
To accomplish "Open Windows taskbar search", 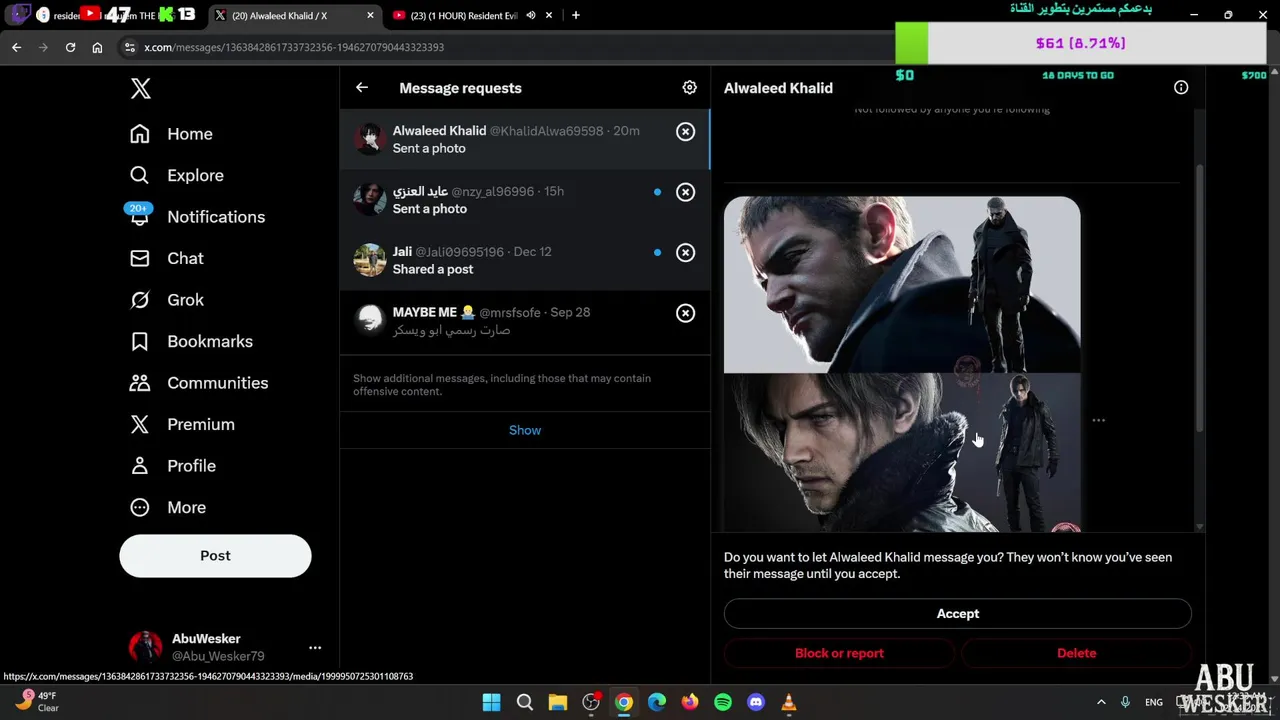I will click(525, 702).
